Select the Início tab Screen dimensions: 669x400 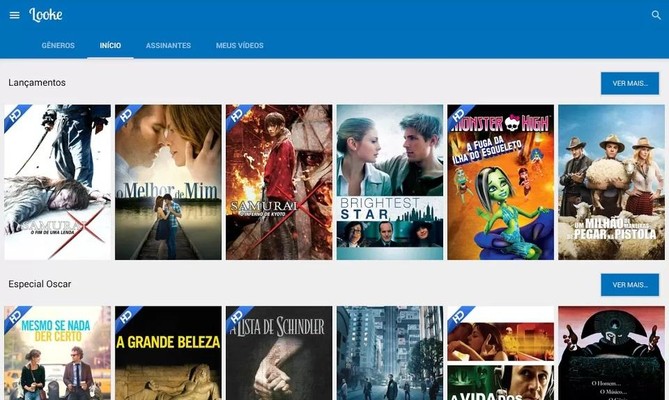[x=111, y=45]
